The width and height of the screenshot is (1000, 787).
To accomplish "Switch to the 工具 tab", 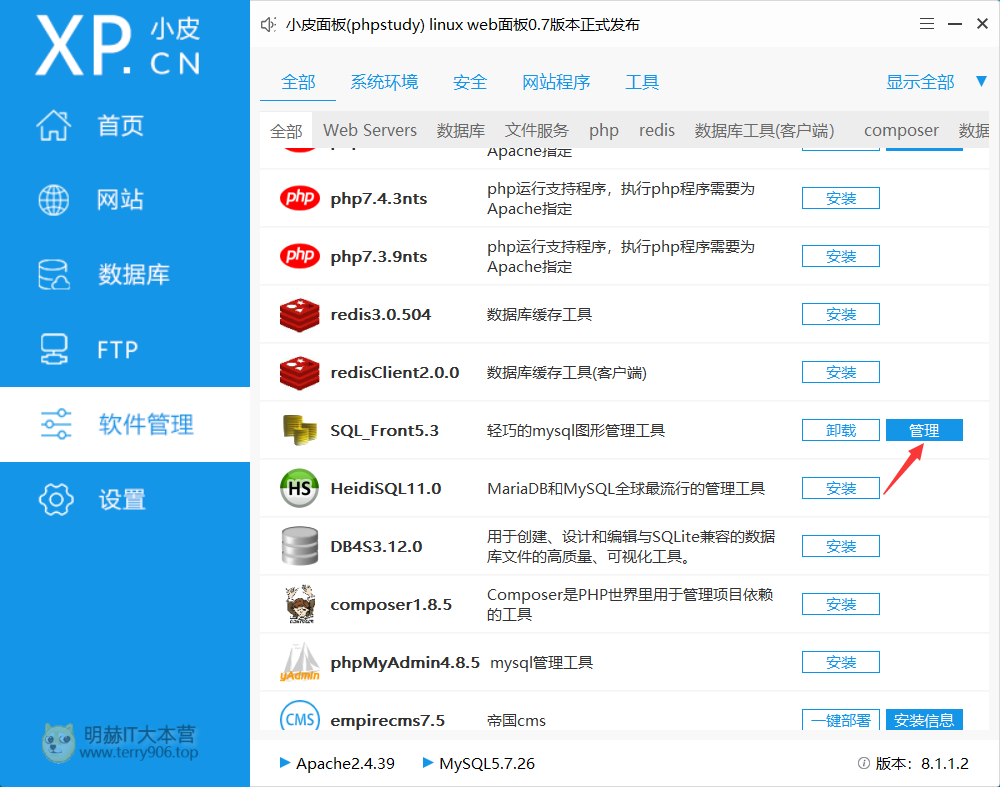I will (x=642, y=82).
